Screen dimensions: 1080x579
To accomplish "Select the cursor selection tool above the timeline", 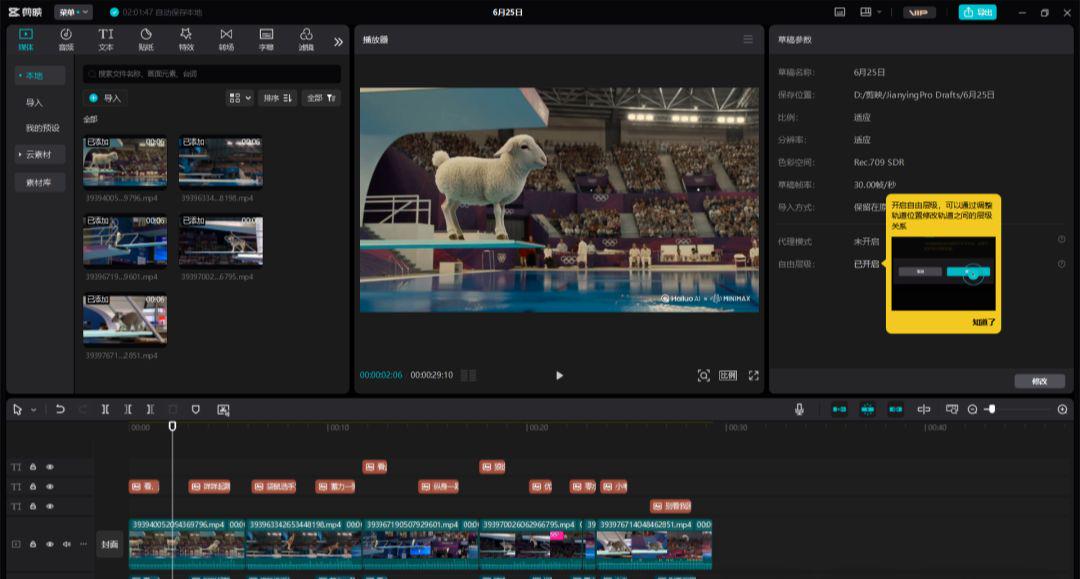I will [x=17, y=410].
